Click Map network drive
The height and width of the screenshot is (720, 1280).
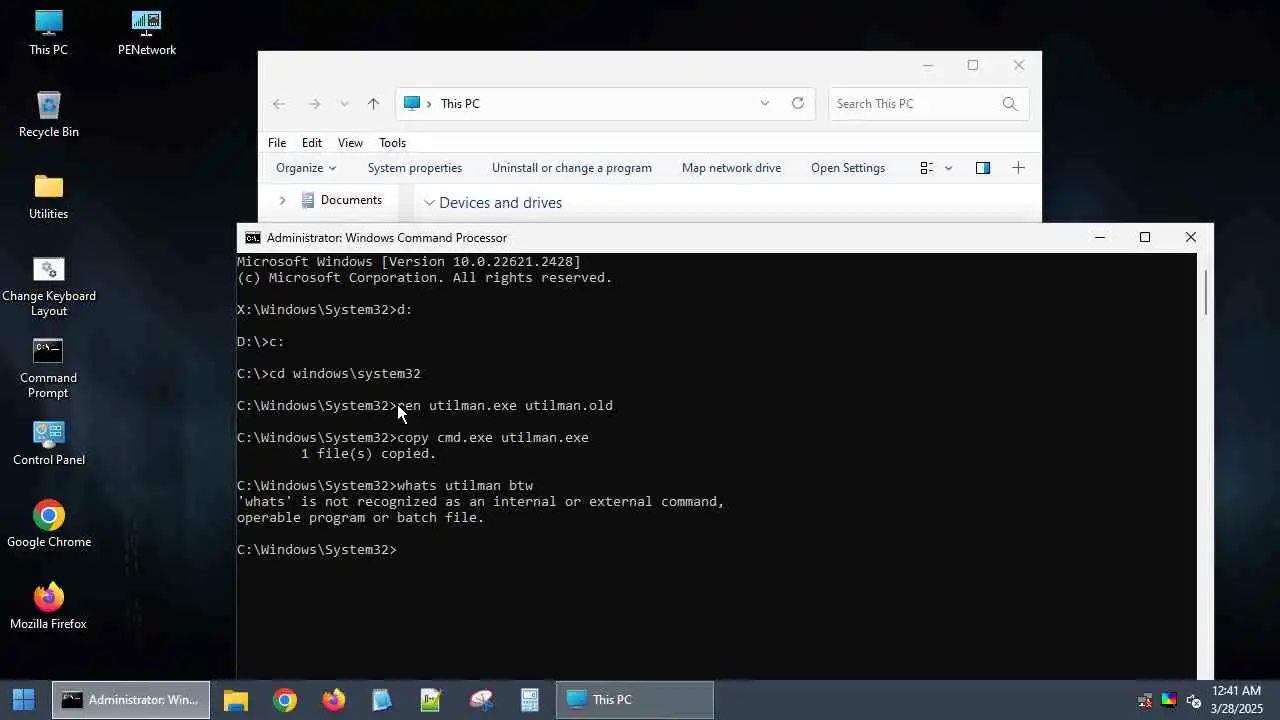[x=731, y=168]
